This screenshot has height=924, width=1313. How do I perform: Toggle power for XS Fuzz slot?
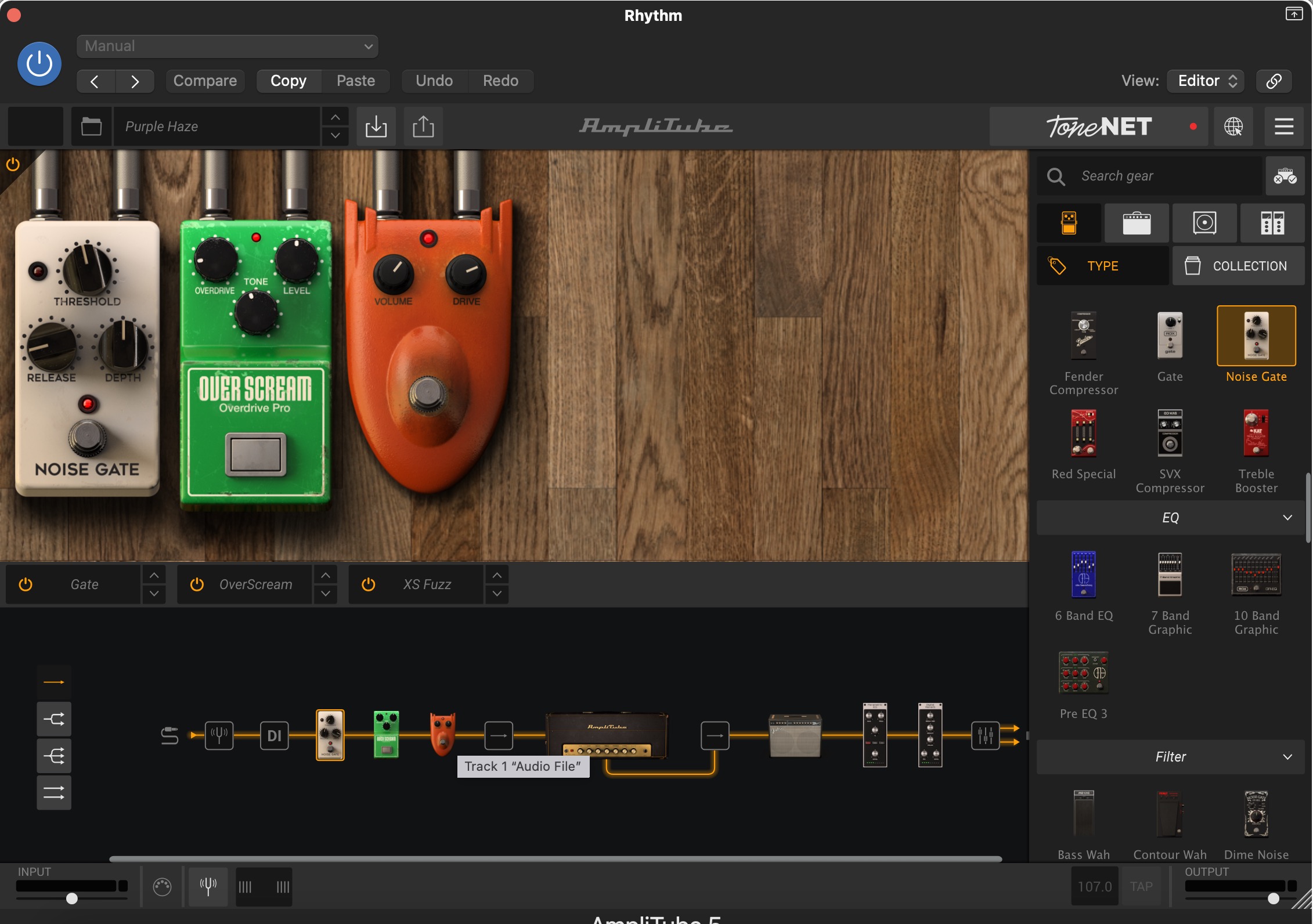tap(369, 584)
